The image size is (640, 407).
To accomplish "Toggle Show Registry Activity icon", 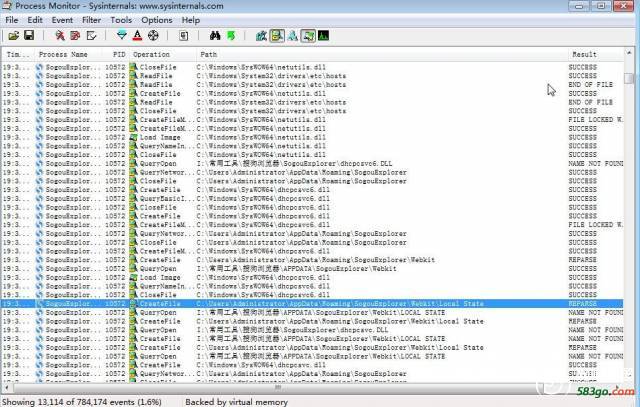I will tap(261, 36).
